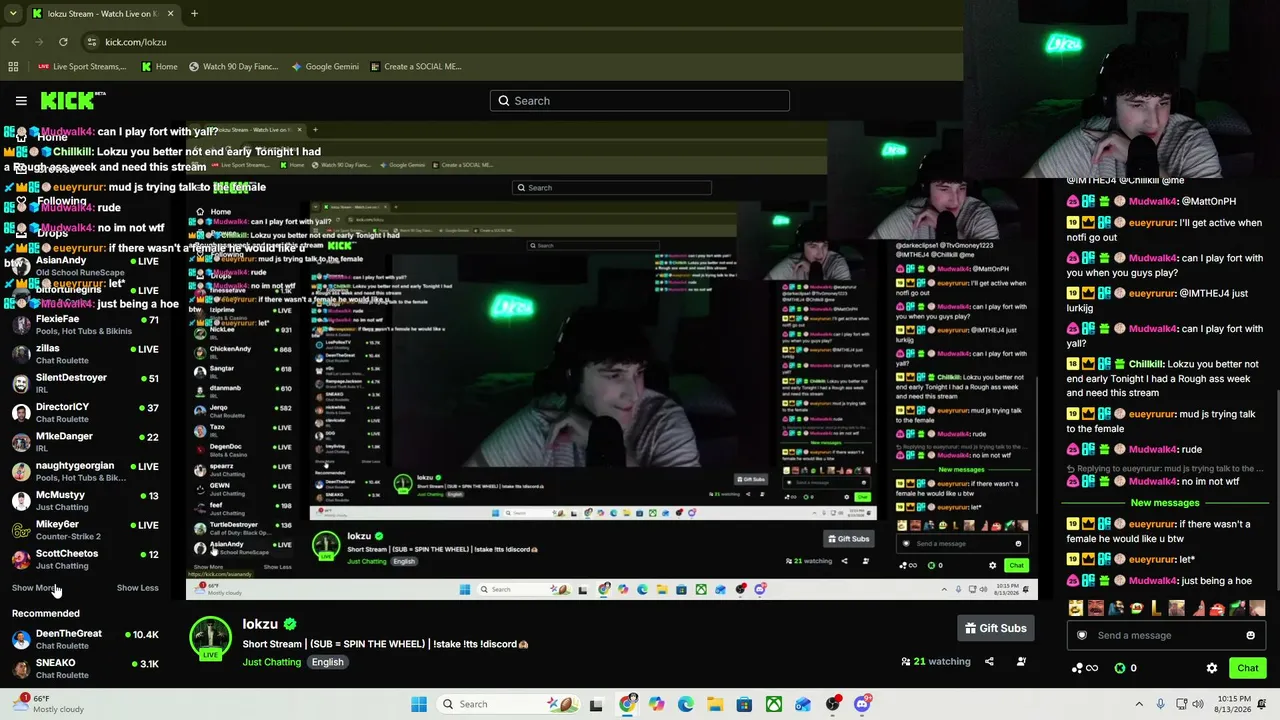The image size is (1280, 720).
Task: Open Xbox app from the taskbar
Action: (774, 704)
